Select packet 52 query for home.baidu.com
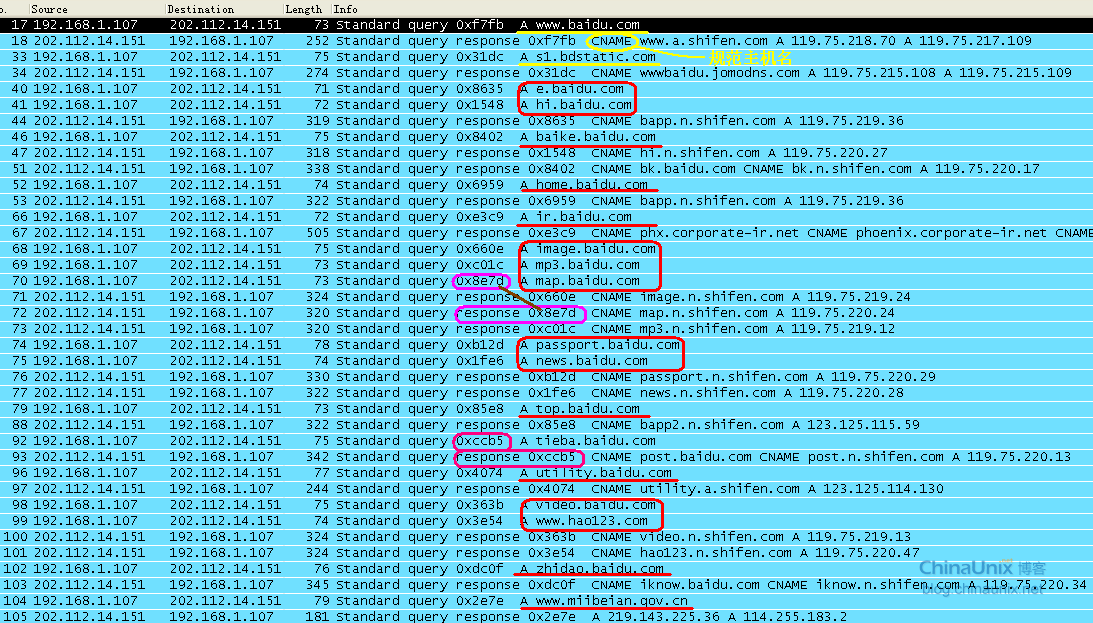 click(400, 185)
